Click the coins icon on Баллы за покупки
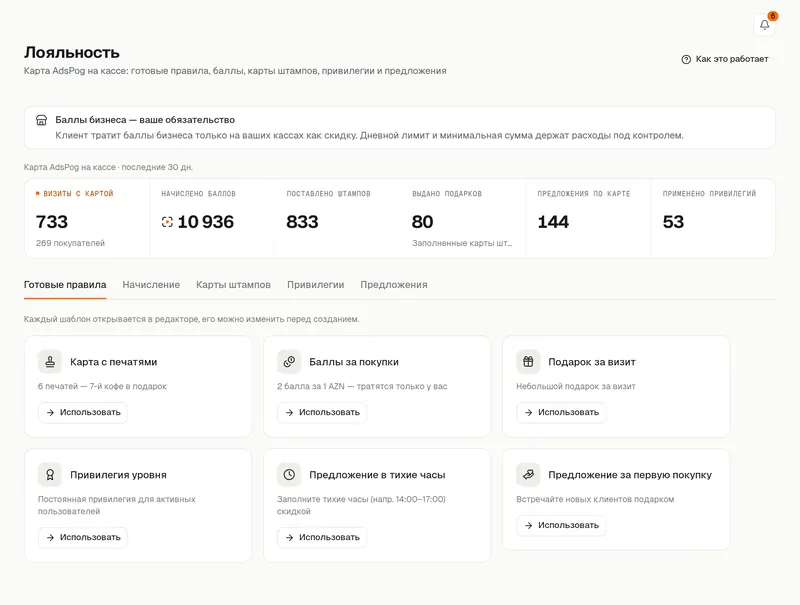800x605 pixels. pos(289,362)
